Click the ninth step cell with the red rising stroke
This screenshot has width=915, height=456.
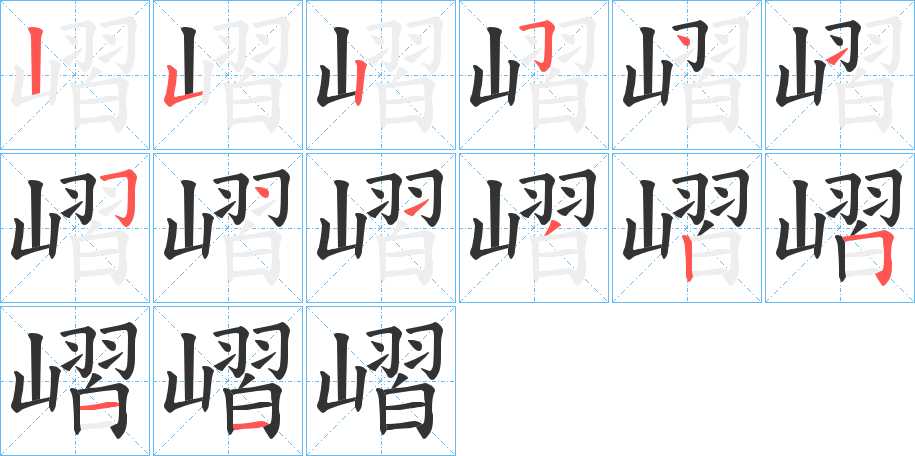[381, 228]
